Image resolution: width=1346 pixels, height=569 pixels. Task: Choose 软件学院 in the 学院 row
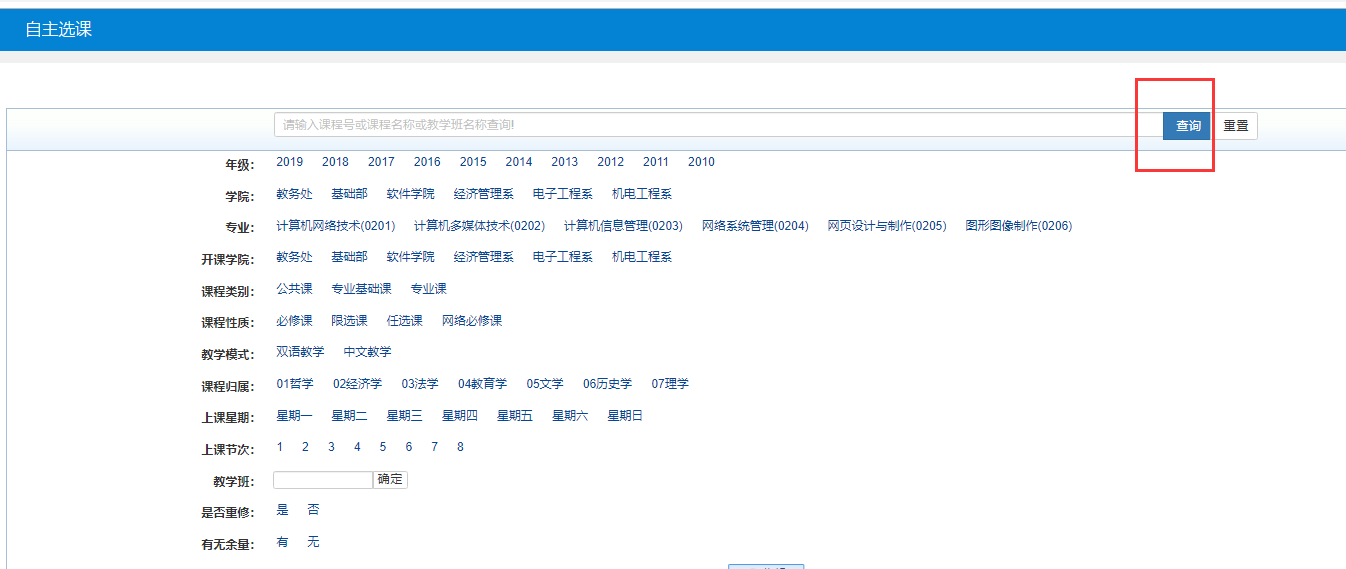point(410,194)
